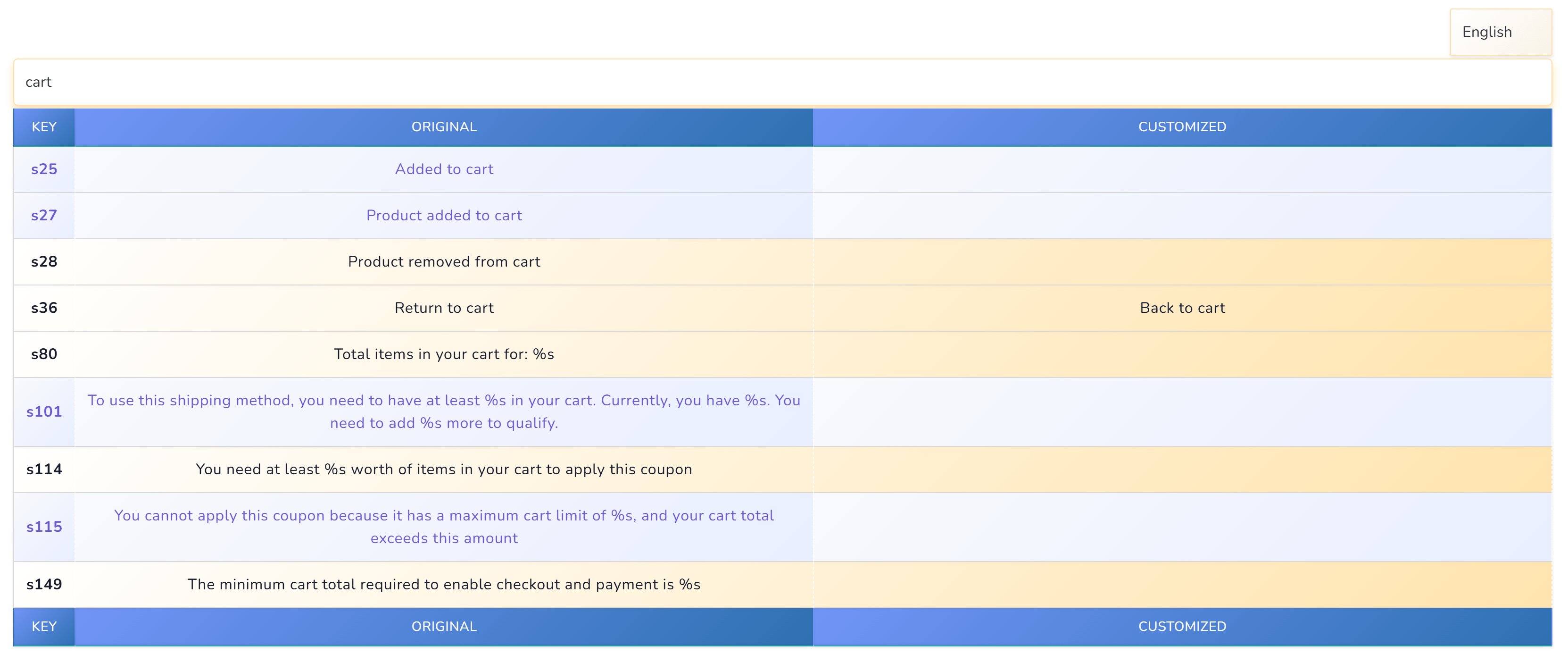The image size is (1568, 662).
Task: Edit the customized cell for key s149
Action: (1181, 585)
